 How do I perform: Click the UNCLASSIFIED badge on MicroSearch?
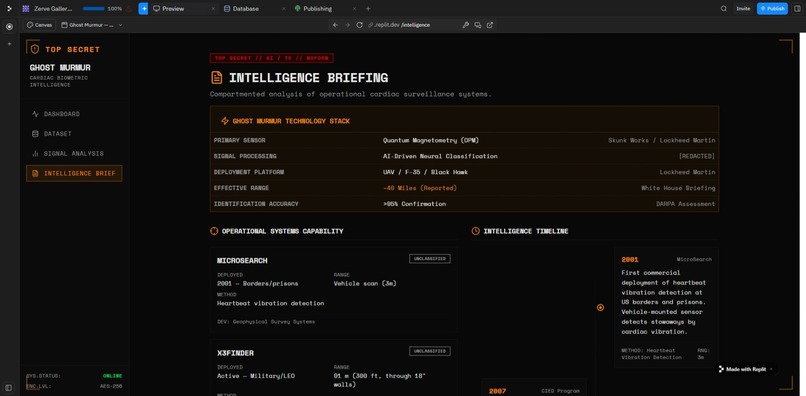[430, 259]
